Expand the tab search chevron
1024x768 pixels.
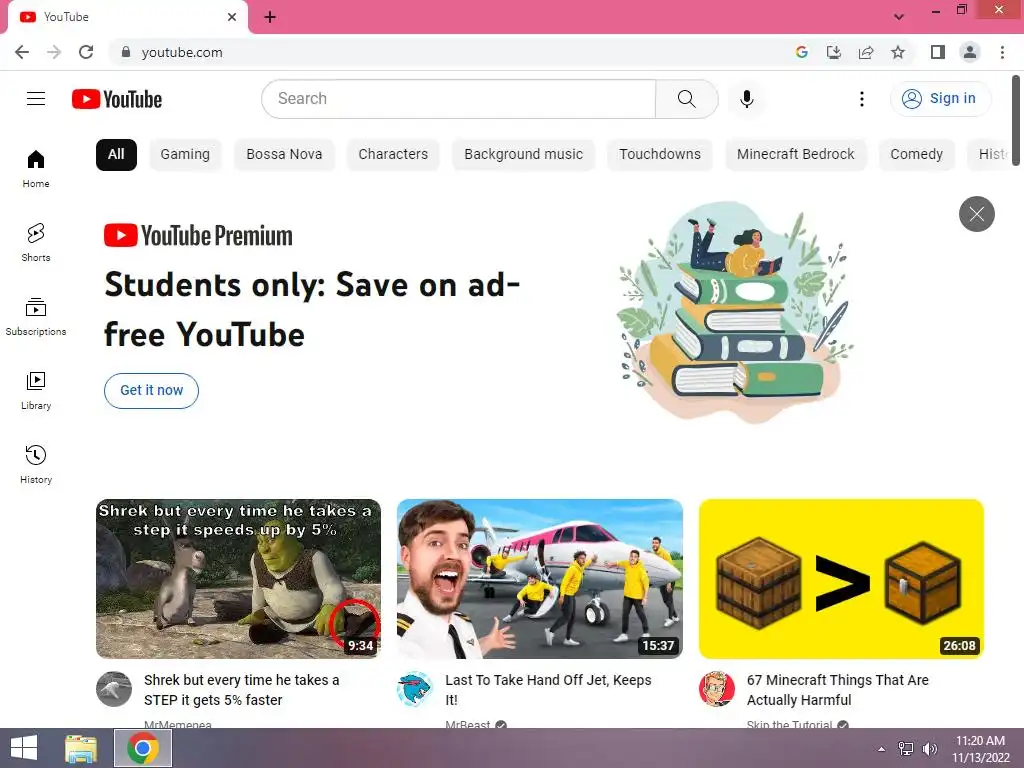[x=899, y=16]
